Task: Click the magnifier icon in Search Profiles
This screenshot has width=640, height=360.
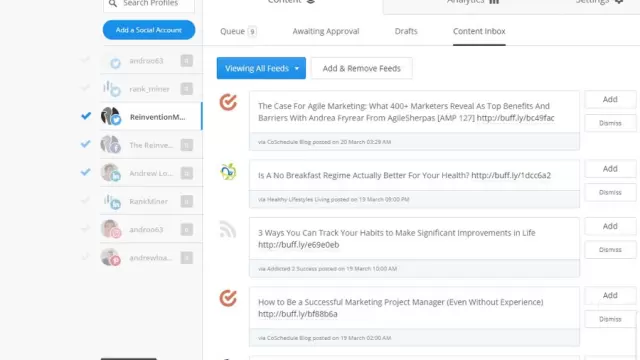Action: 113,4
